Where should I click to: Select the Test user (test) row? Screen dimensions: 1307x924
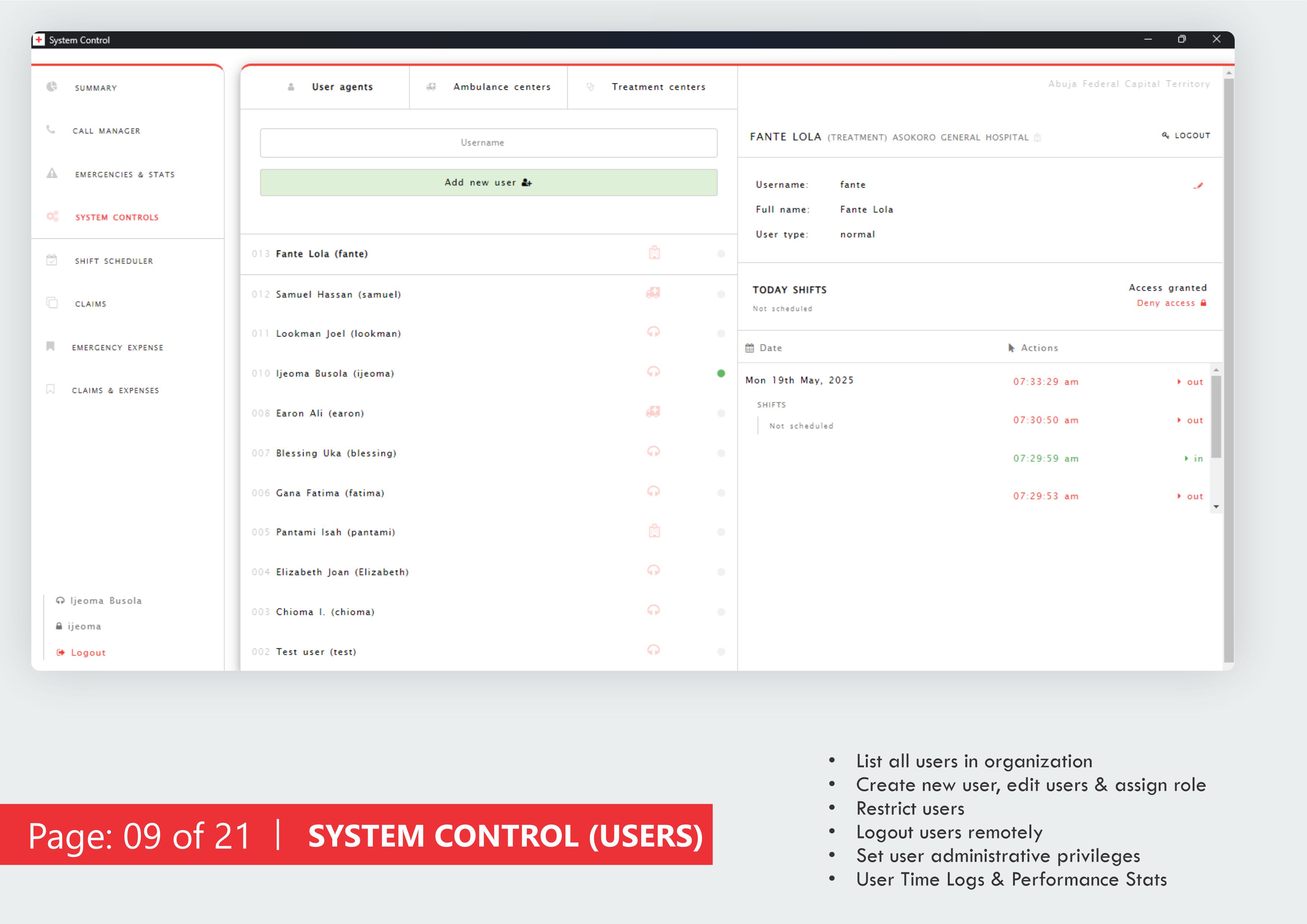click(488, 651)
